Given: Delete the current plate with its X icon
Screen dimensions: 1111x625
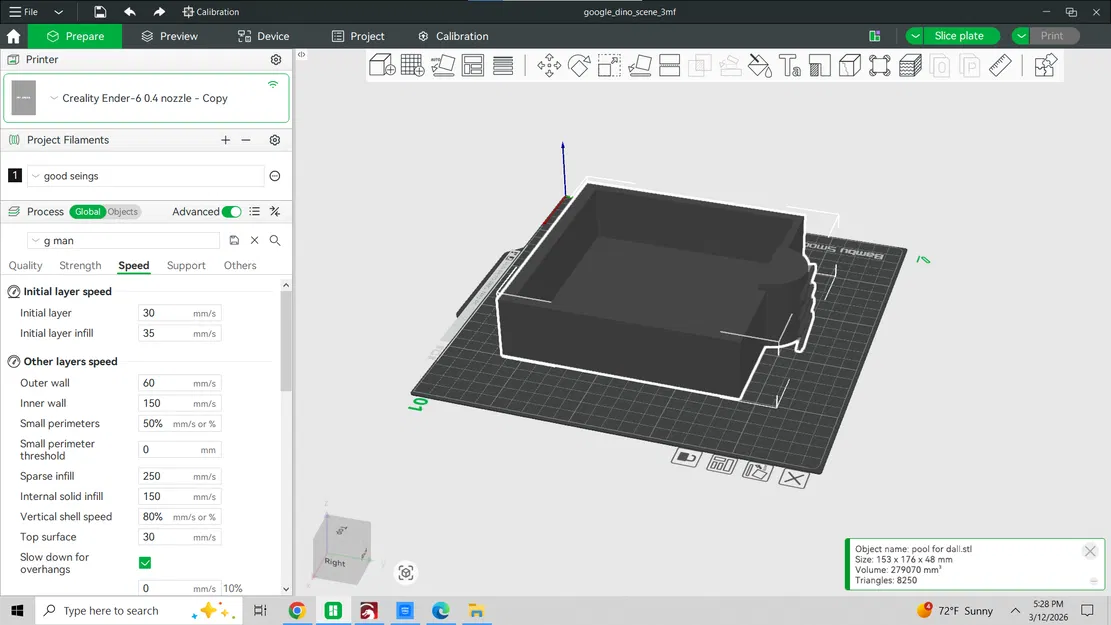Looking at the screenshot, I should pyautogui.click(x=794, y=479).
